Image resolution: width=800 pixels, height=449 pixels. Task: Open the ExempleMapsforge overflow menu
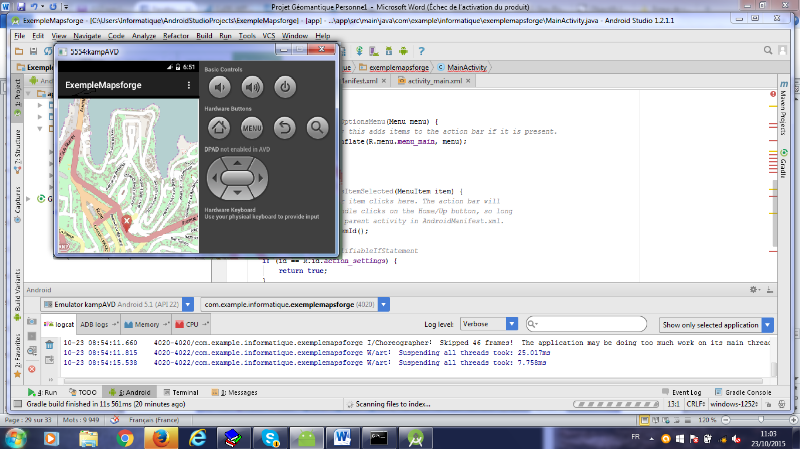pyautogui.click(x=189, y=87)
